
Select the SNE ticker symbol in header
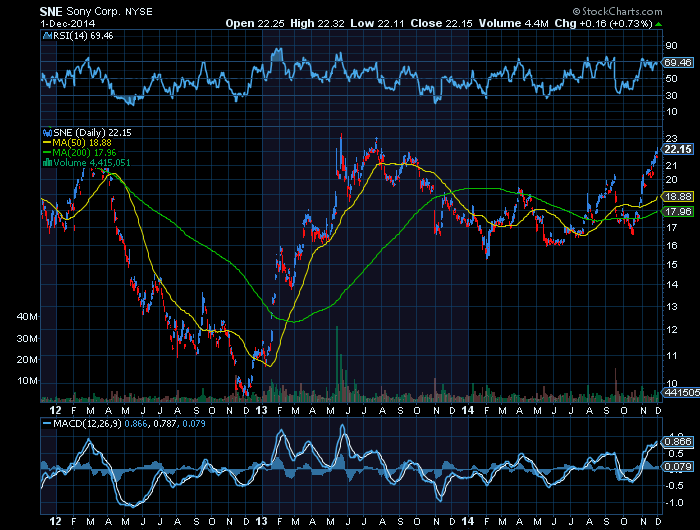pos(51,12)
